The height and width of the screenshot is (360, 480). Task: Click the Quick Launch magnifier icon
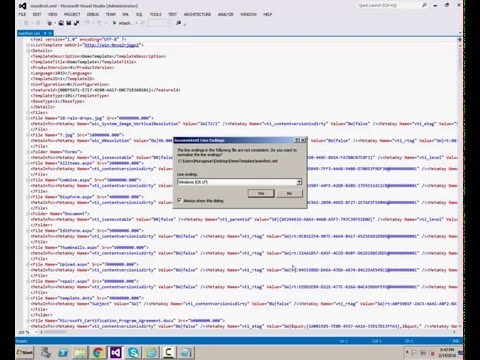(x=424, y=5)
